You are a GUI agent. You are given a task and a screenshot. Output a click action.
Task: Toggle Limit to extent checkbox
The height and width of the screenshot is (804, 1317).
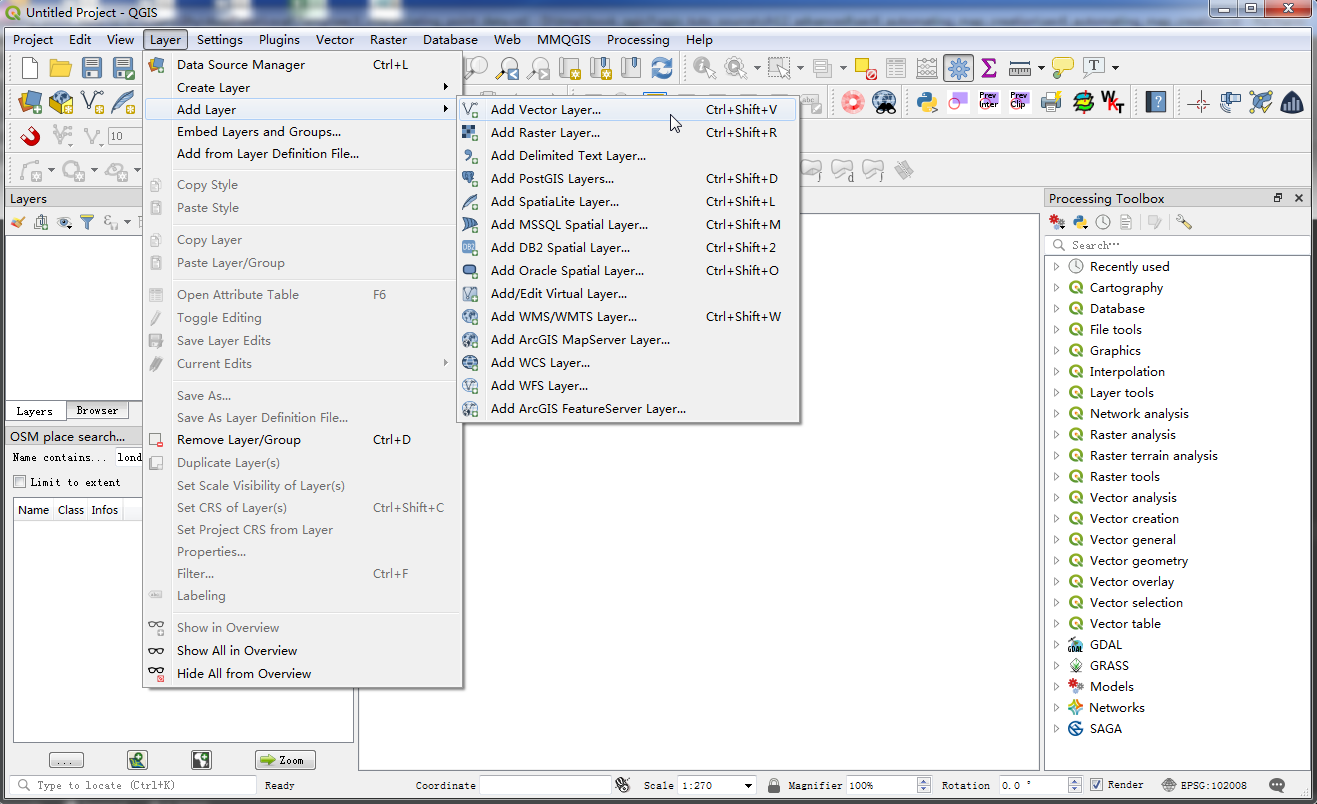(19, 482)
